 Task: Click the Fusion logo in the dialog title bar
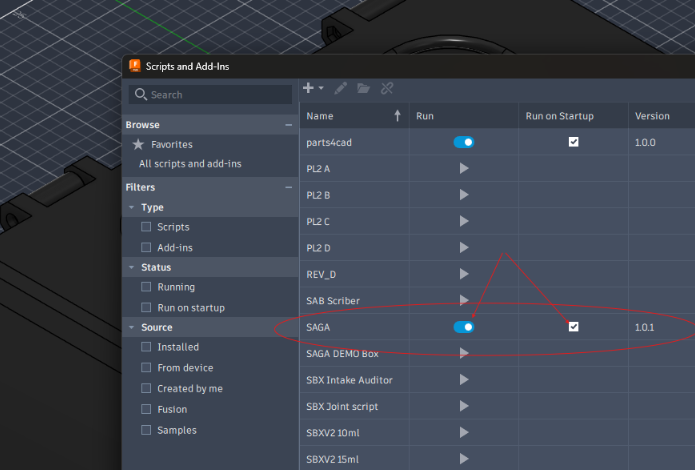tap(134, 66)
